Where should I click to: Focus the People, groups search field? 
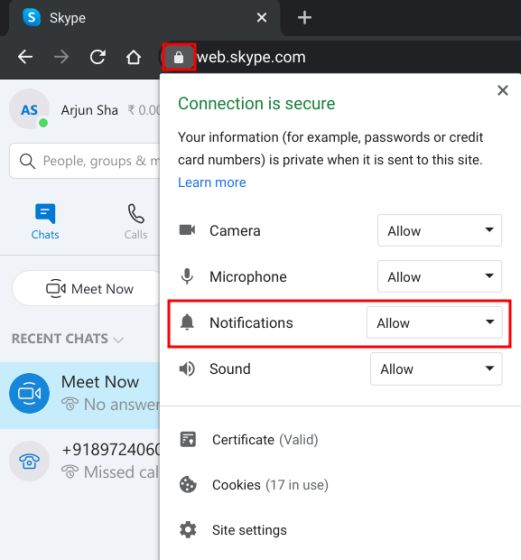85,161
